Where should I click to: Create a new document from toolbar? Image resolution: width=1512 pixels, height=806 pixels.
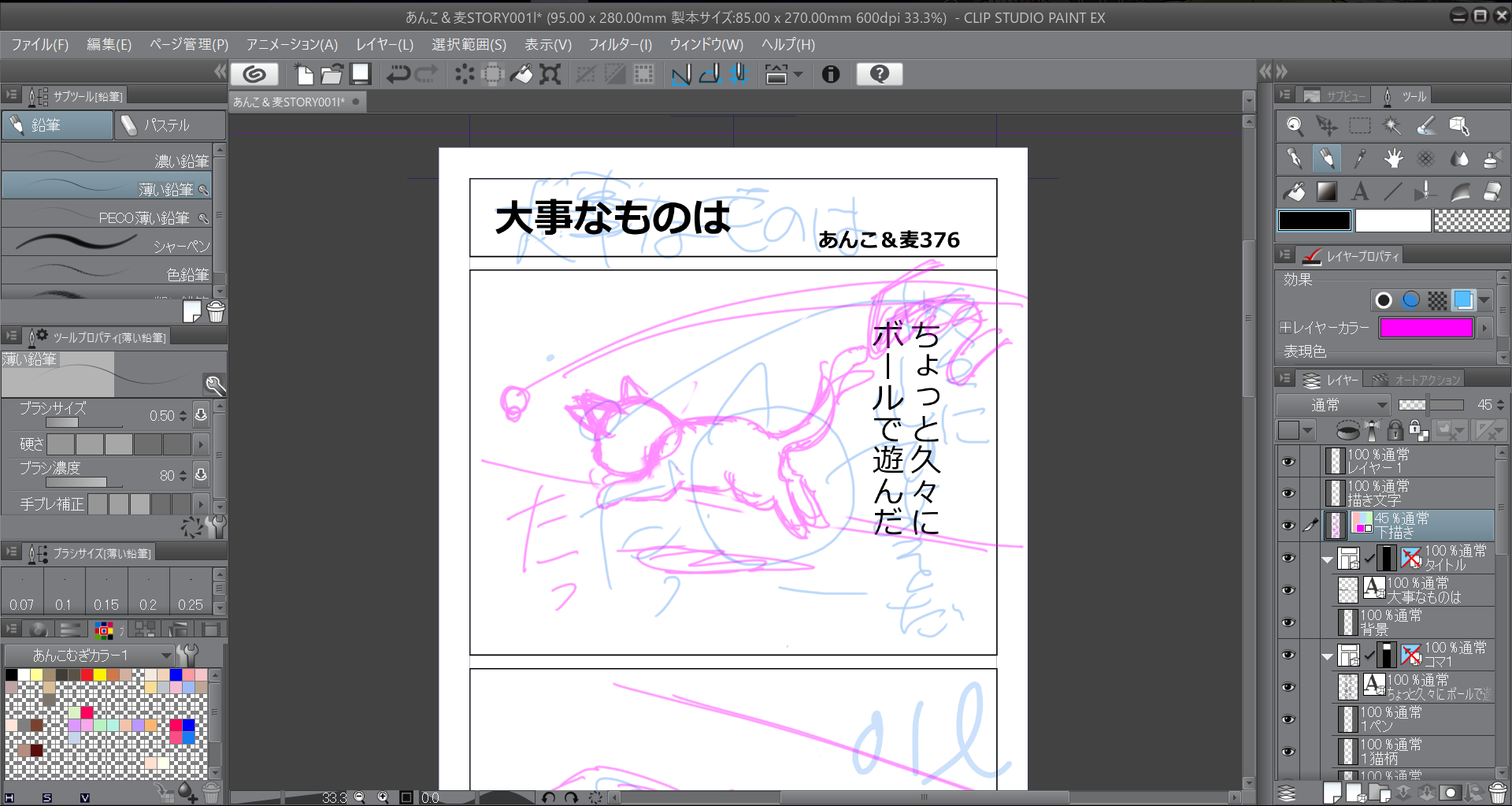[304, 74]
